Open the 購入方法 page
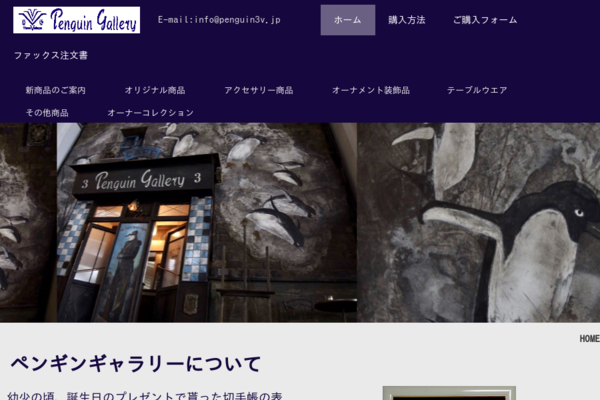Image resolution: width=600 pixels, height=400 pixels. click(407, 20)
